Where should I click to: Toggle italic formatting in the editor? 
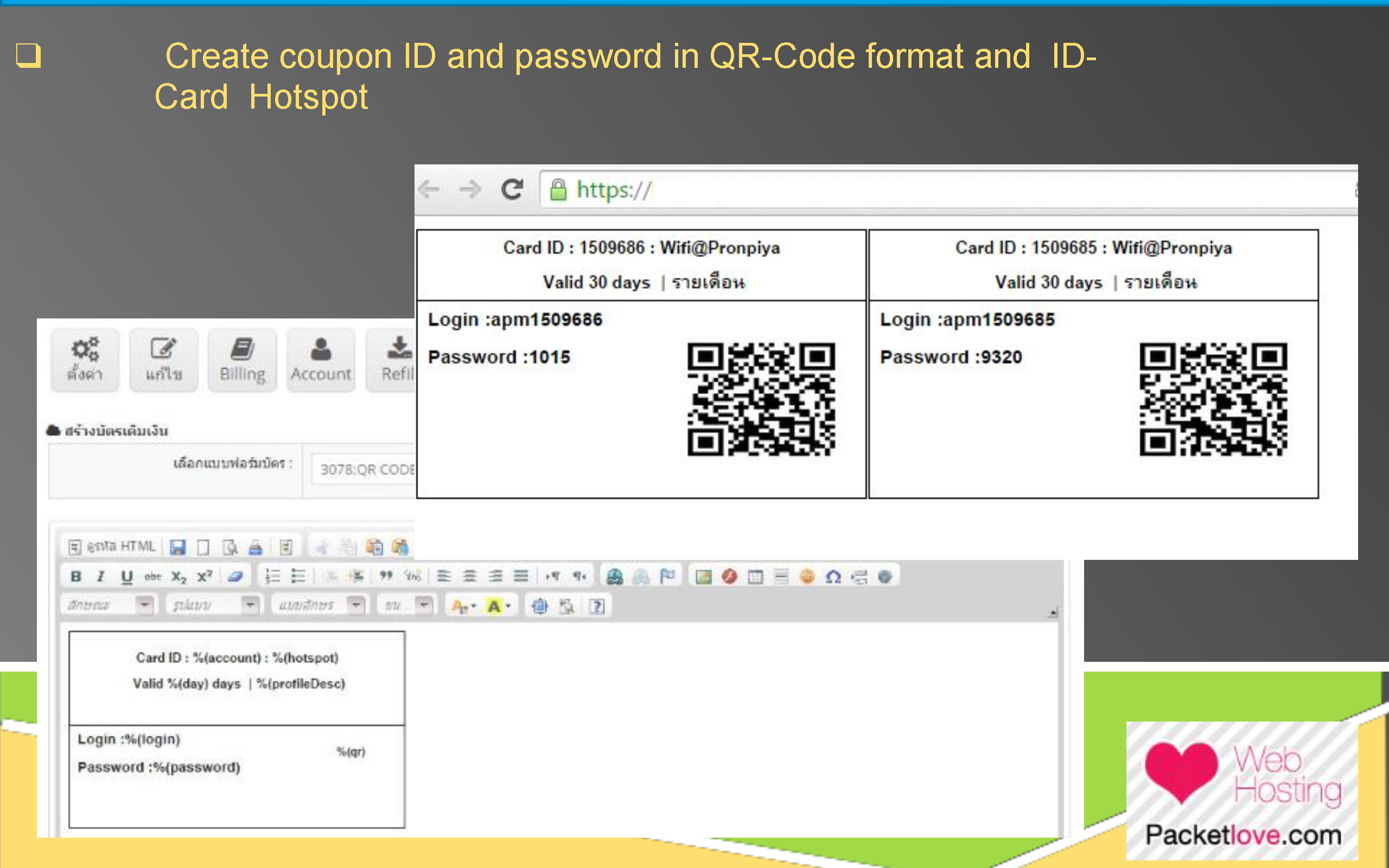(100, 576)
